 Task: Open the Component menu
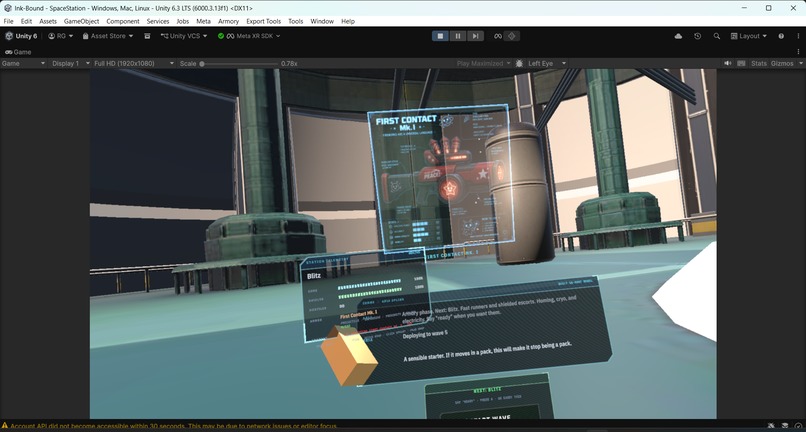tap(123, 21)
